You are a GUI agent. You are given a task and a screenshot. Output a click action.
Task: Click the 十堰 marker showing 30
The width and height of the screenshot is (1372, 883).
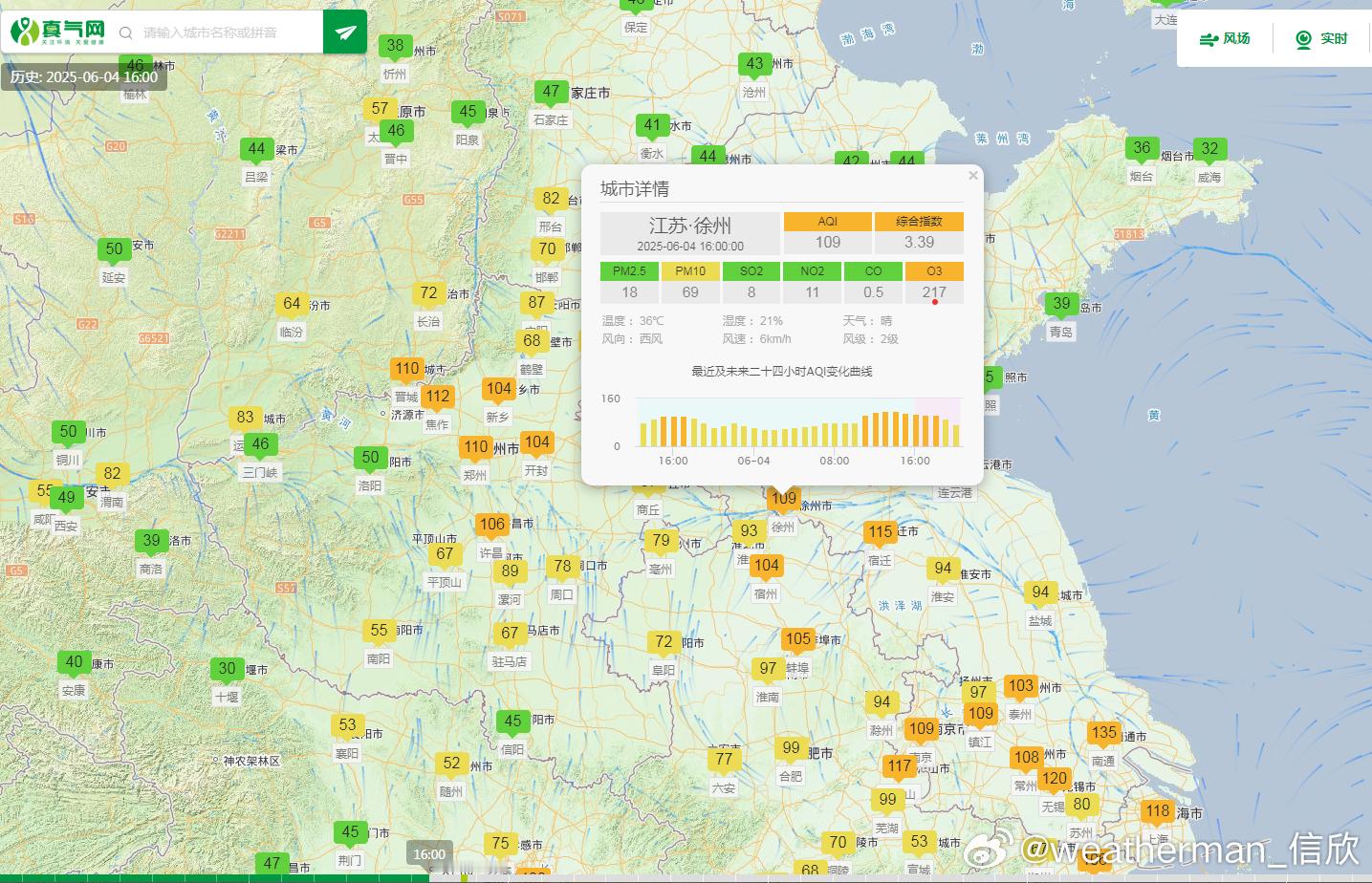coord(227,670)
